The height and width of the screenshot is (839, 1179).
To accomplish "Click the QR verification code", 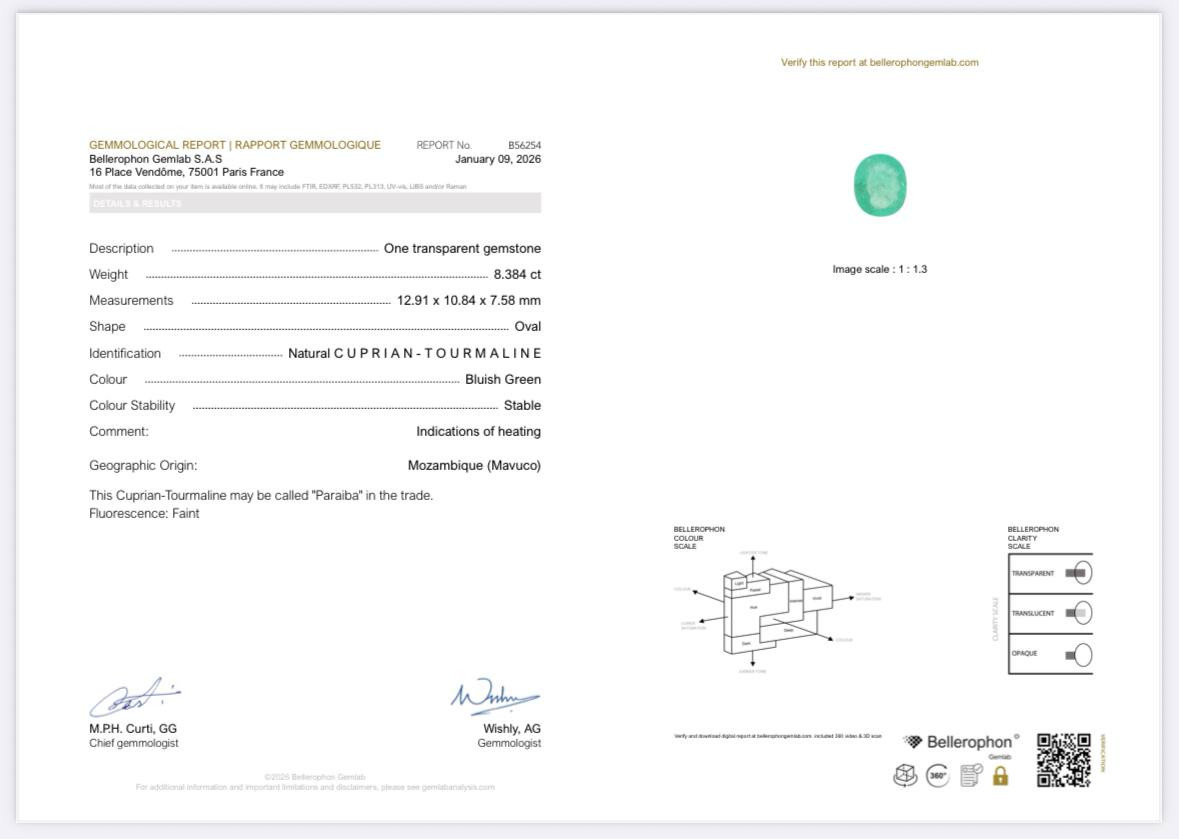I will [1063, 760].
